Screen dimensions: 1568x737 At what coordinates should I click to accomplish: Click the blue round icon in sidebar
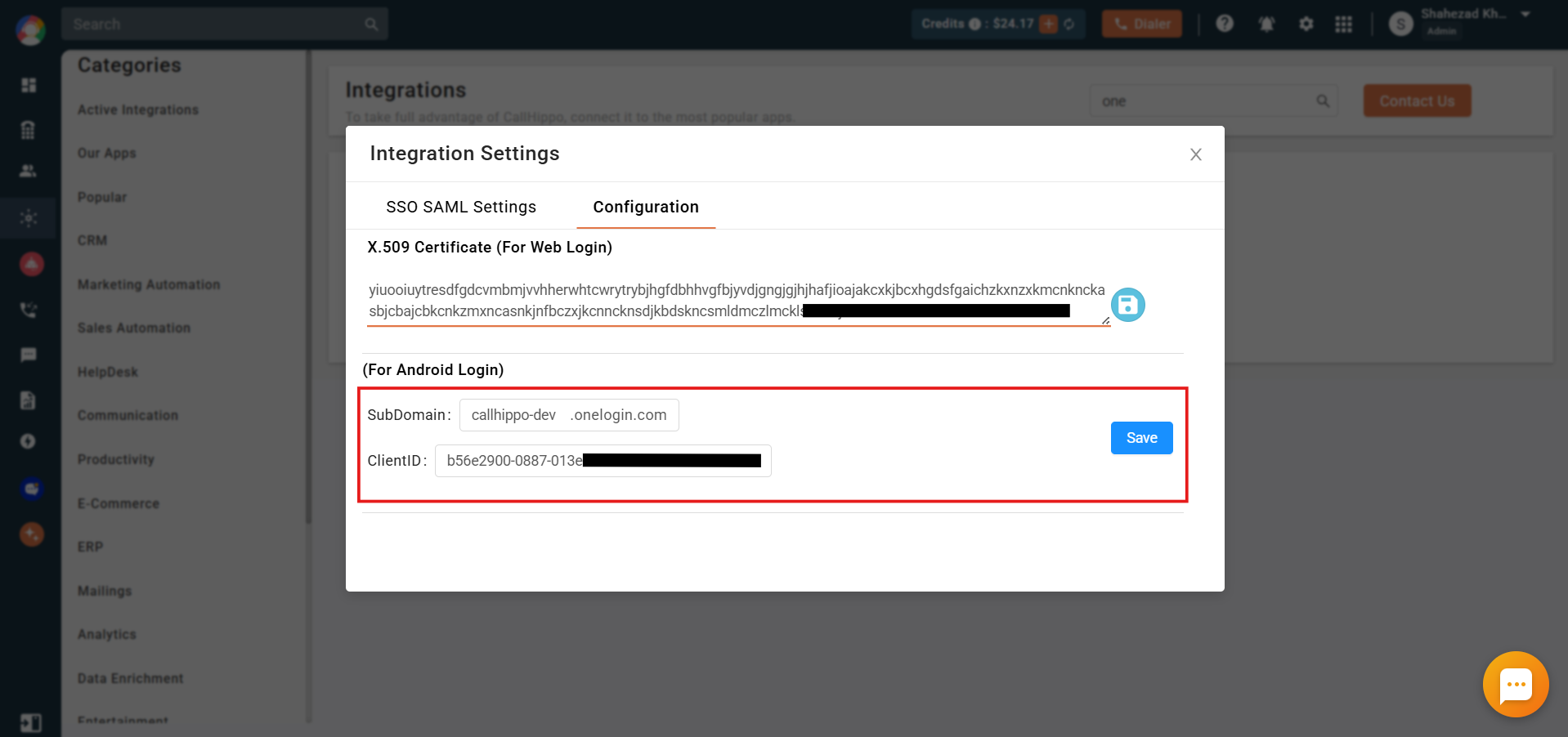[x=31, y=489]
